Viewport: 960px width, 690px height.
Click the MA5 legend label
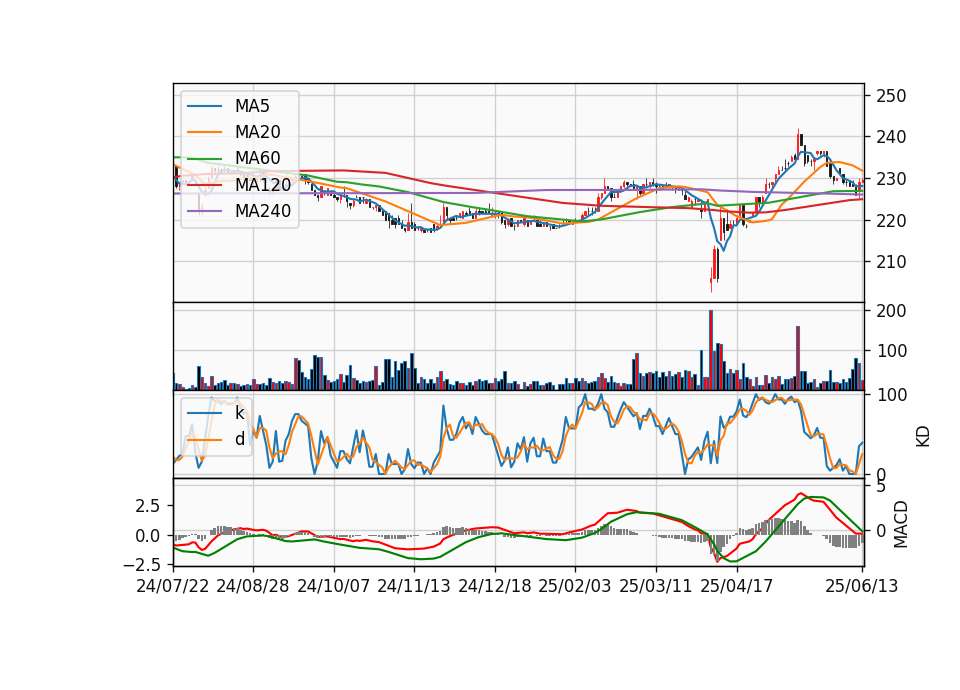tap(252, 106)
